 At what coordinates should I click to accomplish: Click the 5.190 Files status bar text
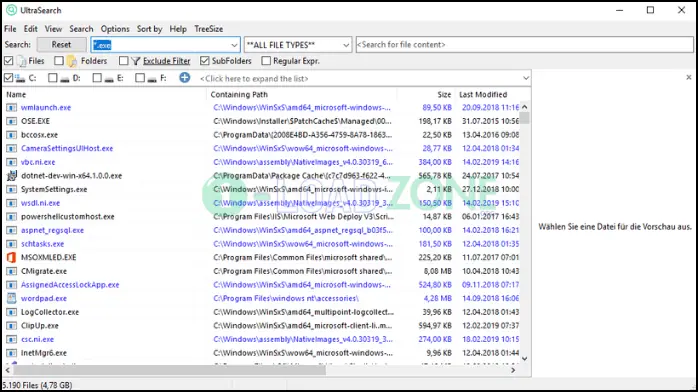coord(37,385)
